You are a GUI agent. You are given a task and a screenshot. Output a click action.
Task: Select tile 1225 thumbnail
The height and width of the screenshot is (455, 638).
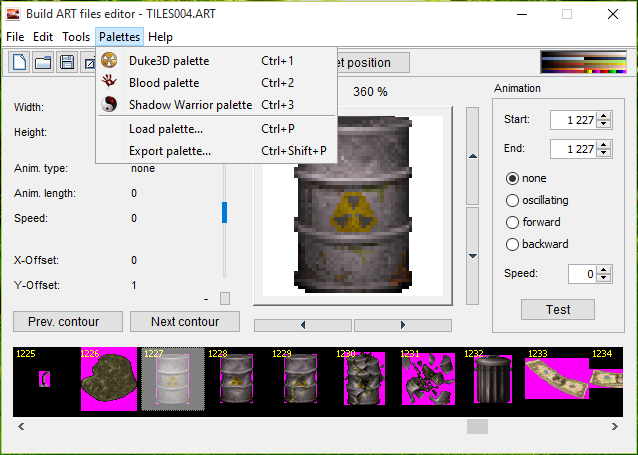[x=45, y=379]
